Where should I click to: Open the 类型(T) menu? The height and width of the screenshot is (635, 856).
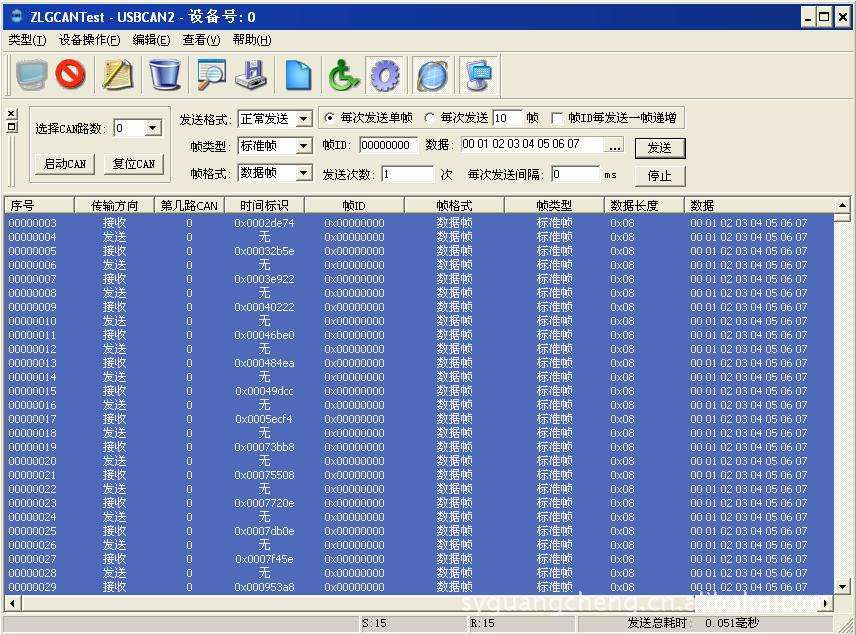(27, 40)
